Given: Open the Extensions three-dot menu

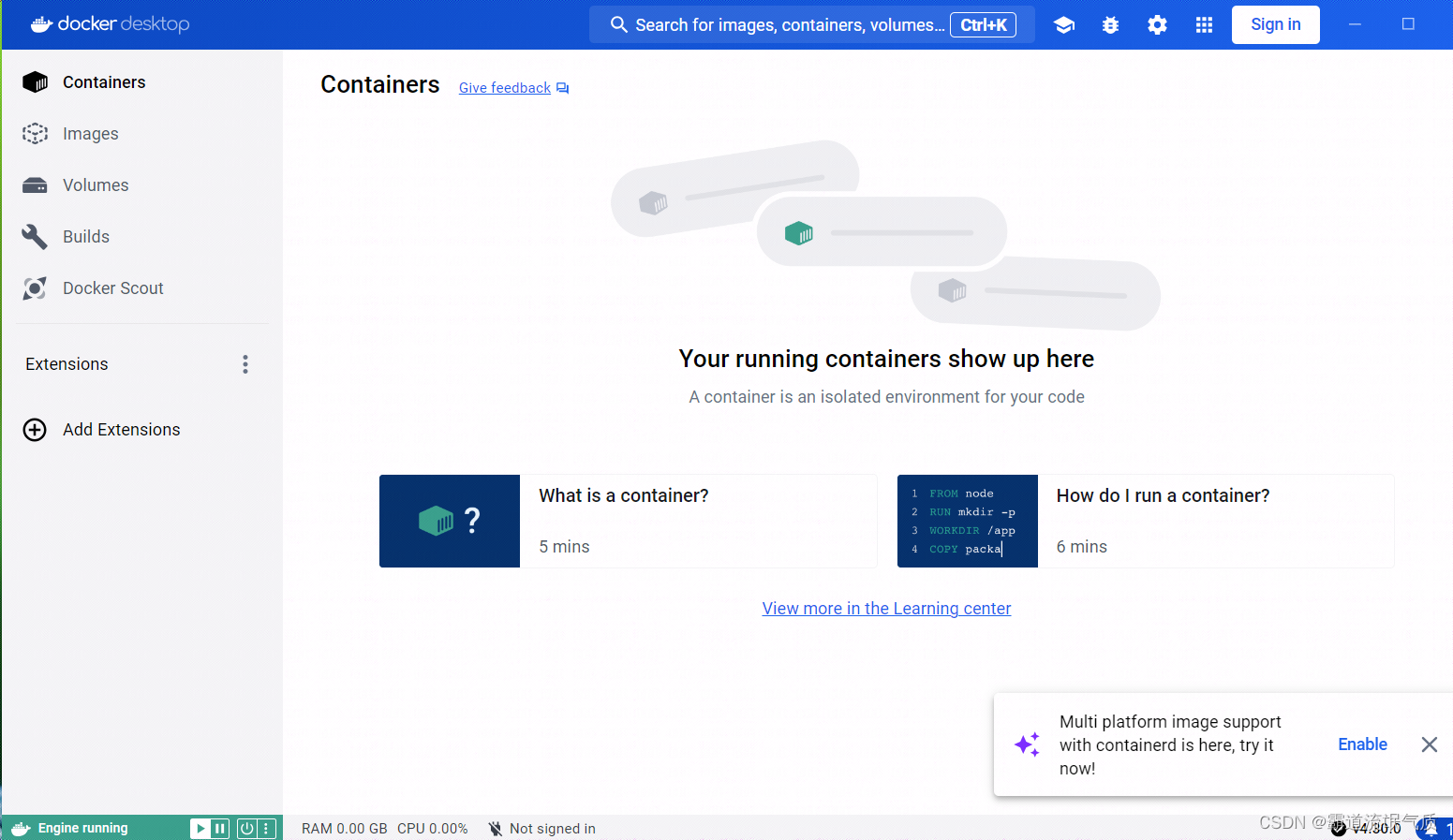Looking at the screenshot, I should click(x=245, y=364).
